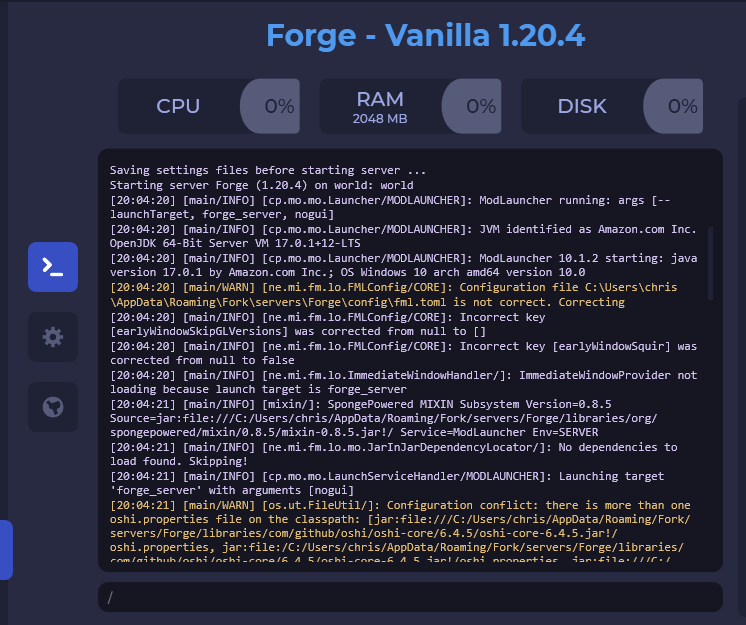The height and width of the screenshot is (625, 746).
Task: Click 'load found. Skipping!' line
Action: point(179,461)
